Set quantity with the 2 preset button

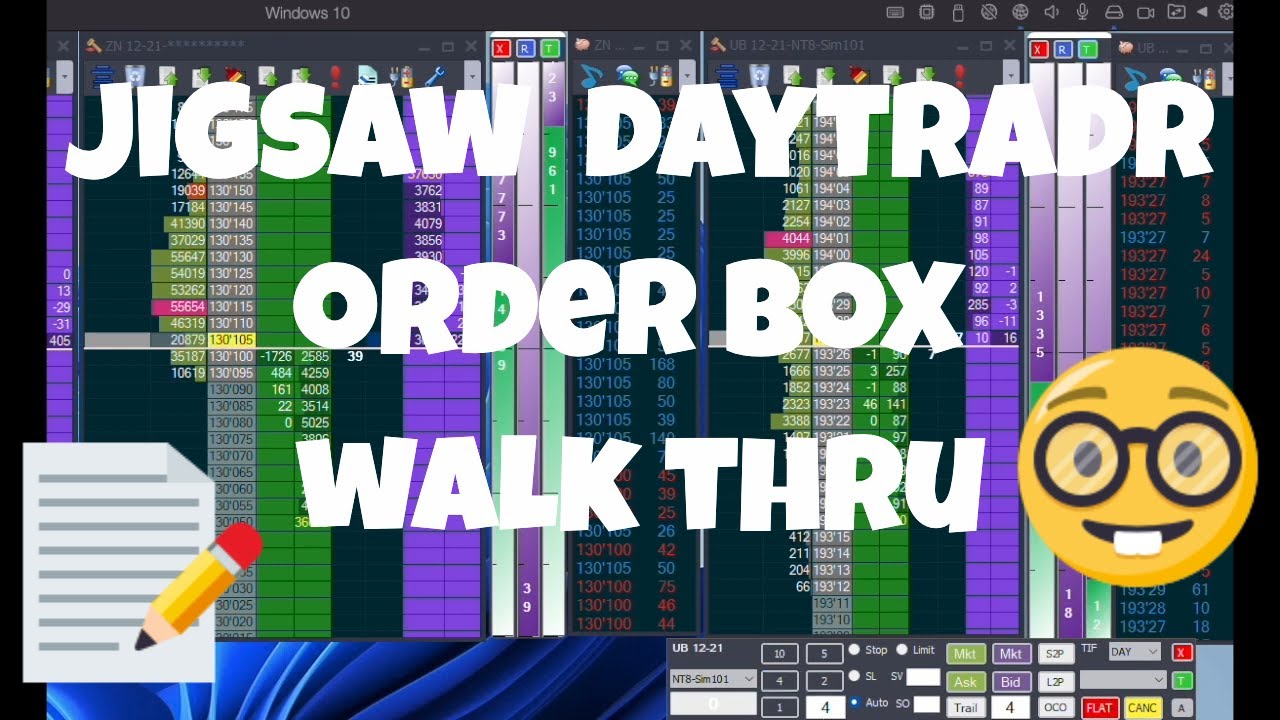coord(824,681)
